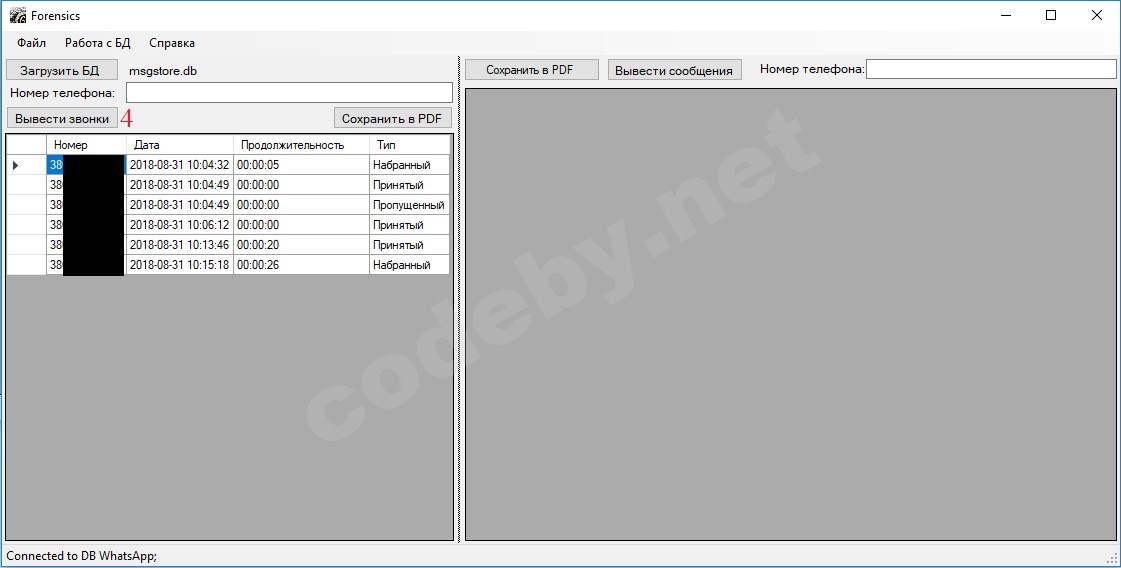Select duration cell 00:00:26

pos(301,265)
